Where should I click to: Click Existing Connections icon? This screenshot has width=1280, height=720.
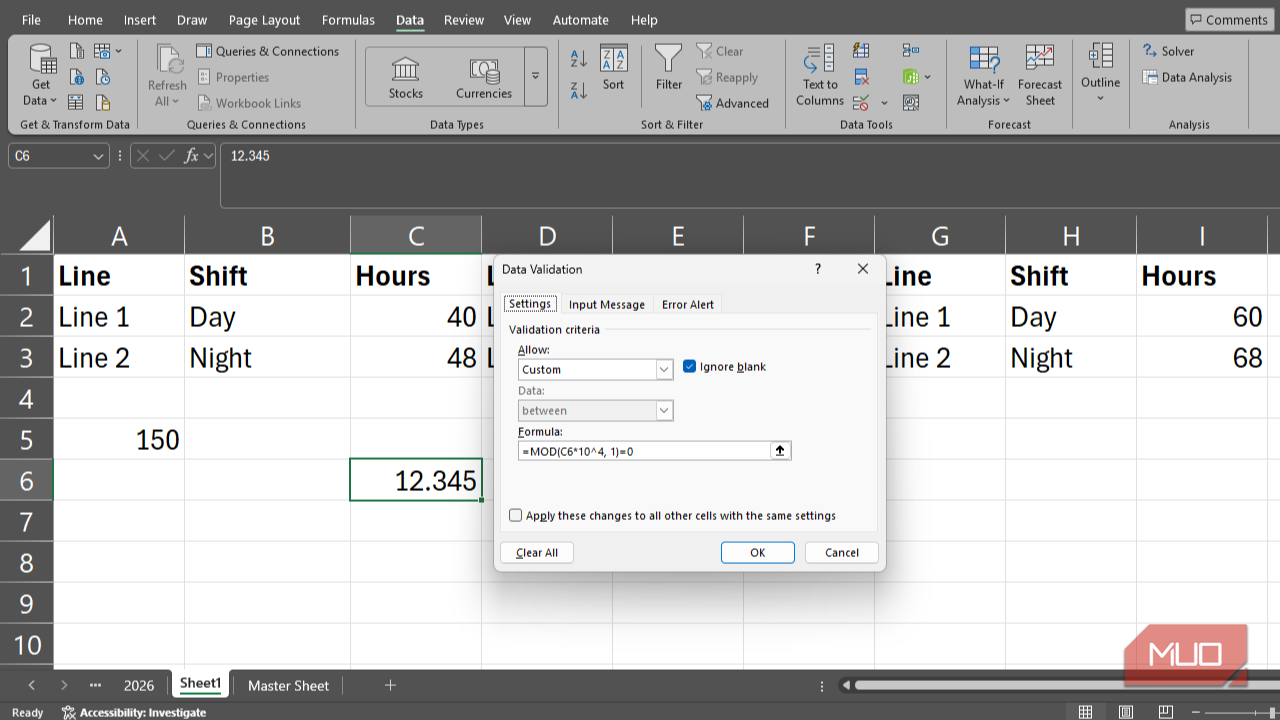102,102
